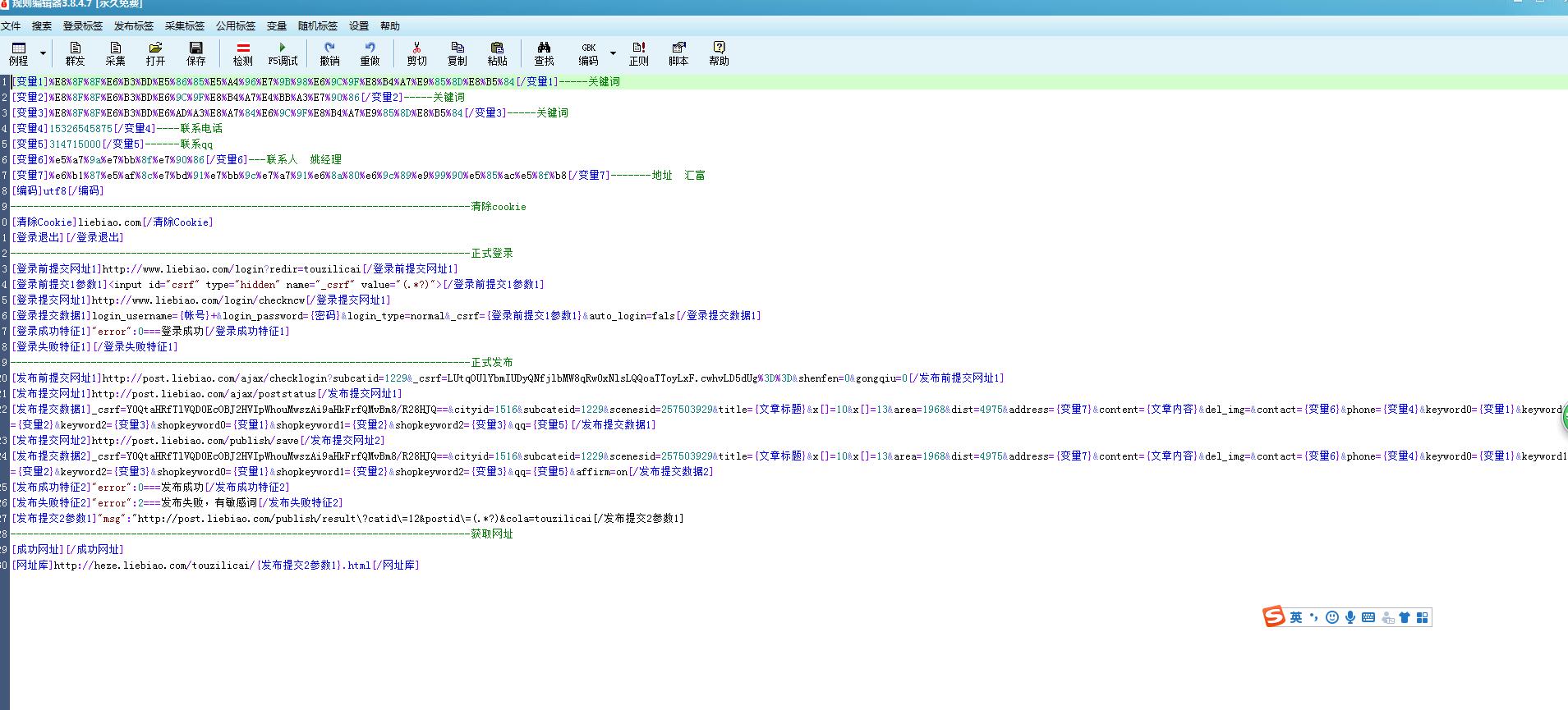
Task: Toggle the Sogou soft keyboard icon
Action: pyautogui.click(x=1368, y=617)
